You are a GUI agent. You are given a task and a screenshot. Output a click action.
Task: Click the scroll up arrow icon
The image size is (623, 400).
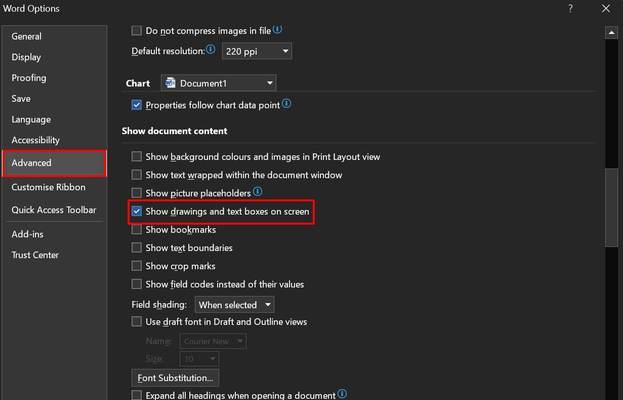(611, 33)
